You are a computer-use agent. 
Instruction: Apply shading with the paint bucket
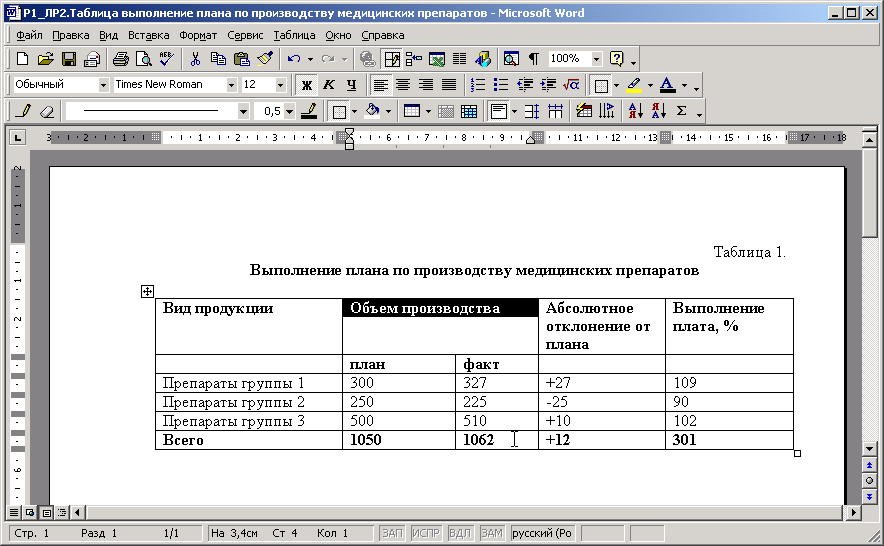point(372,111)
